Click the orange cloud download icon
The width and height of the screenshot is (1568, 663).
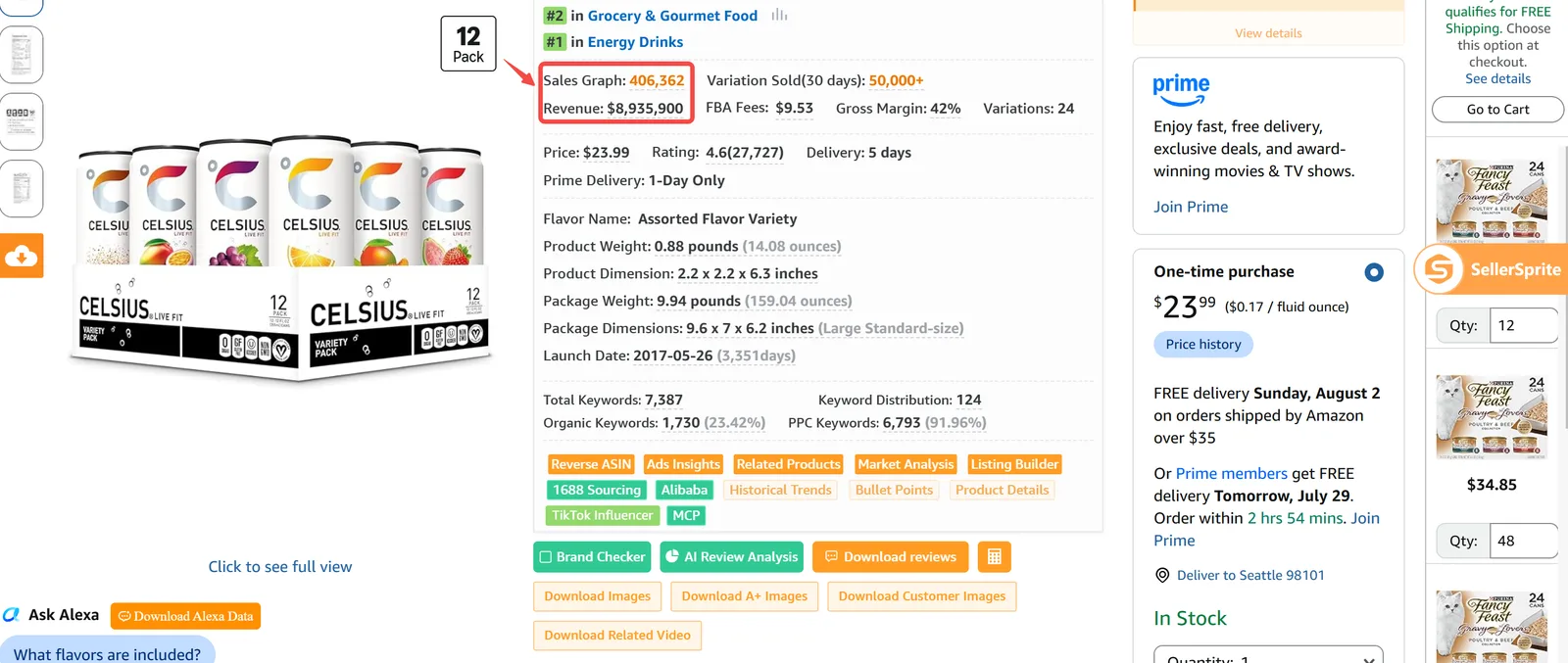(21, 256)
